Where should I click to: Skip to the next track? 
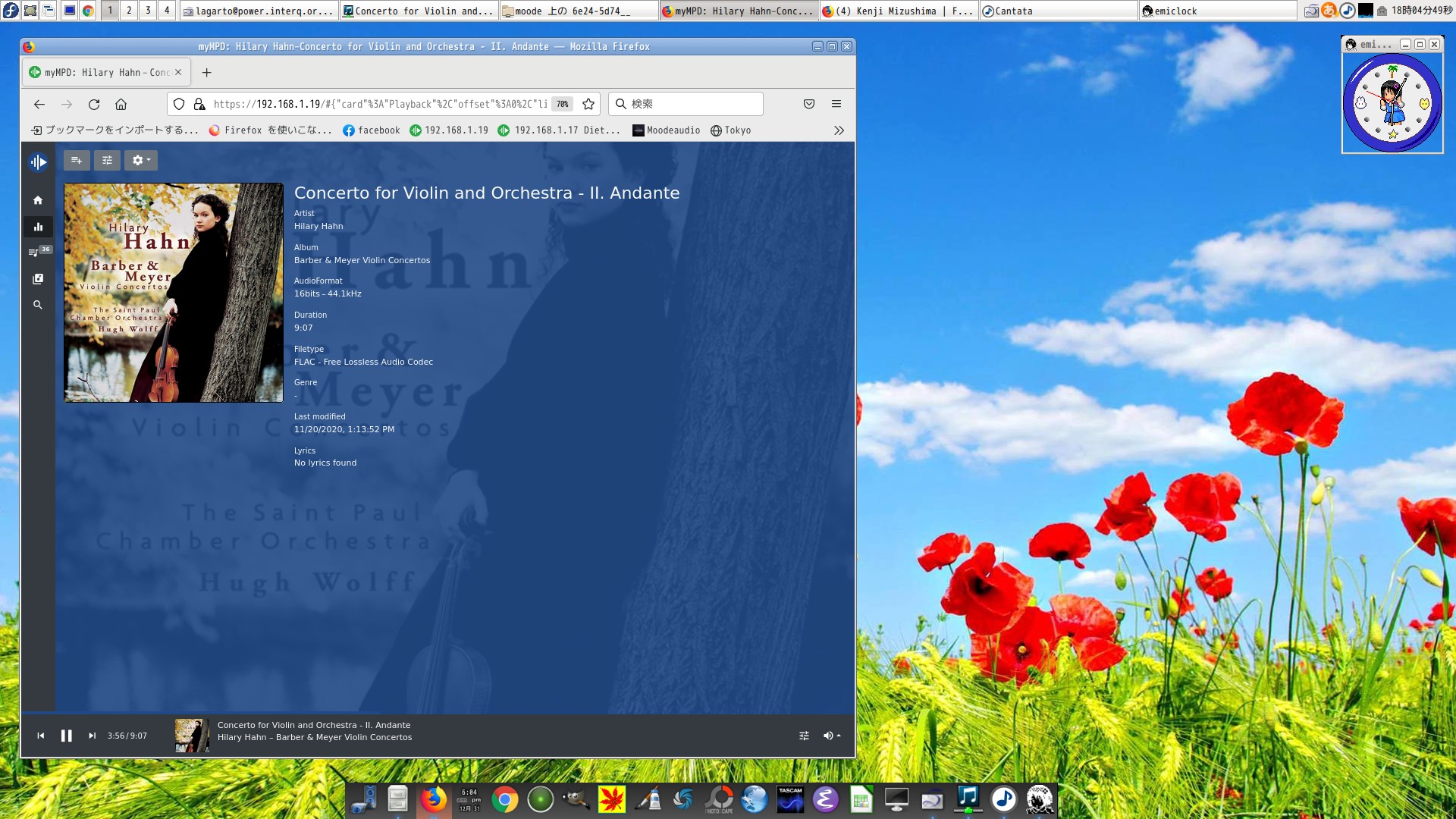point(93,736)
